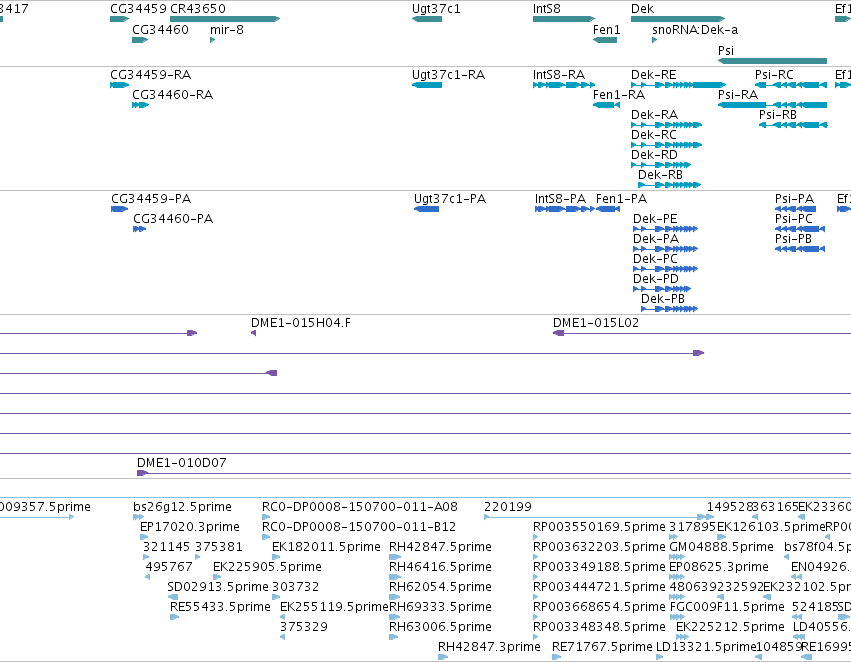Viewport: 851px width, 662px height.
Task: Open the Psi-RB transcript
Action: pyautogui.click(x=793, y=125)
